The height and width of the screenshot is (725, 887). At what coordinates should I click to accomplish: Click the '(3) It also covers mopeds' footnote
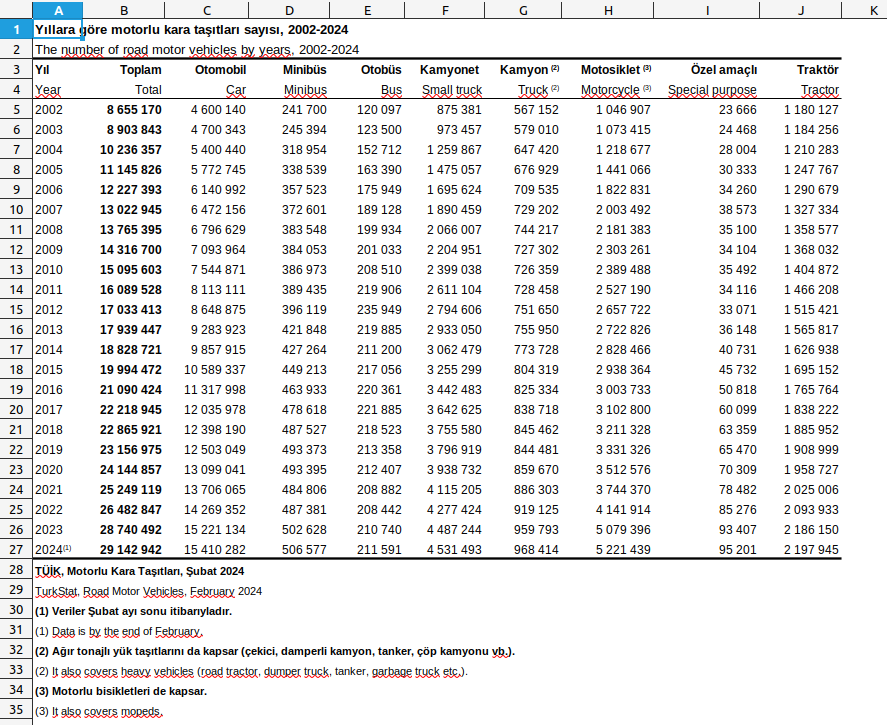pyautogui.click(x=99, y=711)
